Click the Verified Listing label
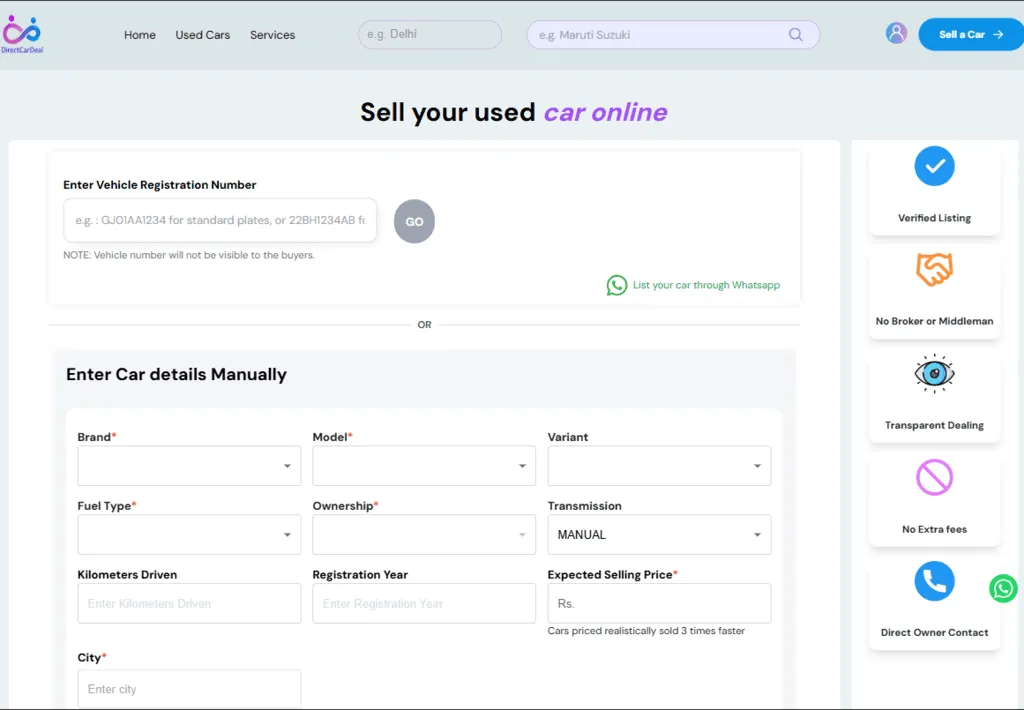Viewport: 1024px width, 710px height. point(934,218)
